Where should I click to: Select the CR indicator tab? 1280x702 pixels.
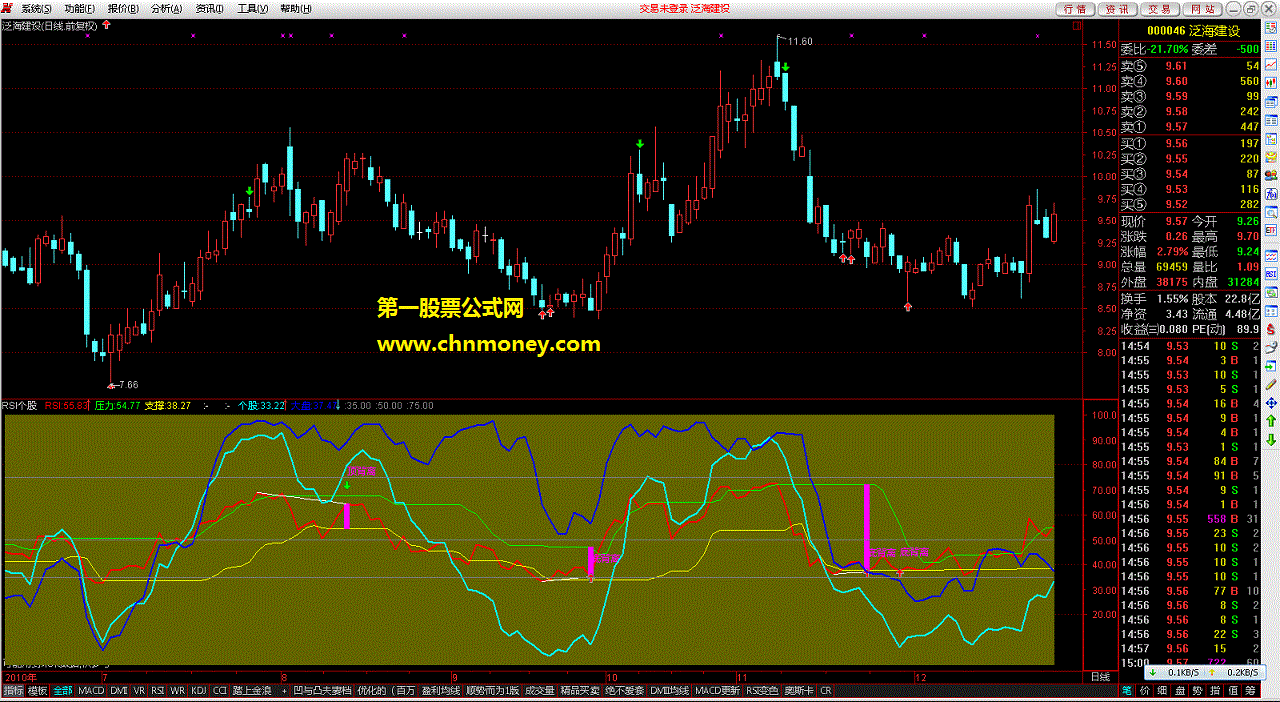[826, 690]
